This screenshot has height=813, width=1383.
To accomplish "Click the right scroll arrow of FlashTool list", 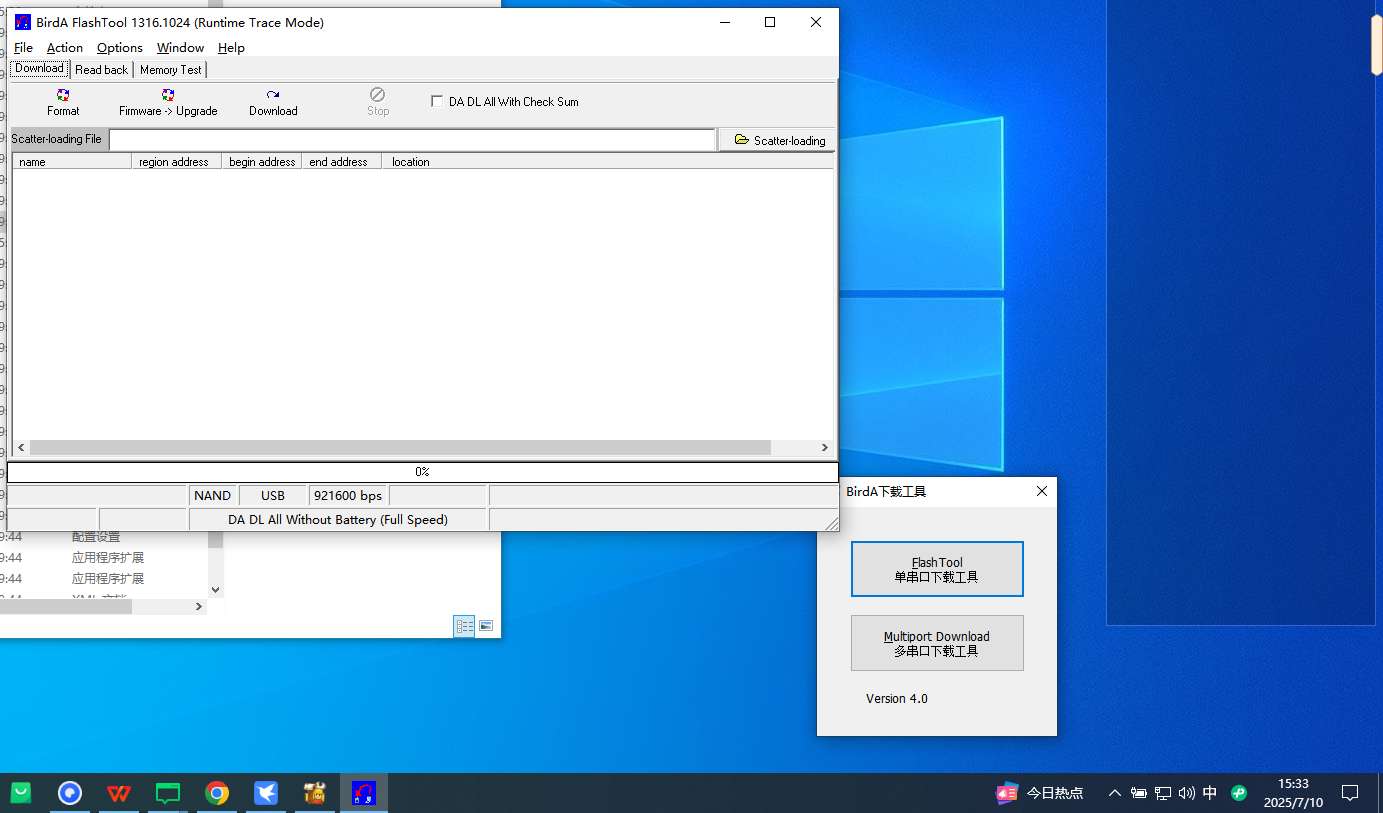I will tap(825, 448).
